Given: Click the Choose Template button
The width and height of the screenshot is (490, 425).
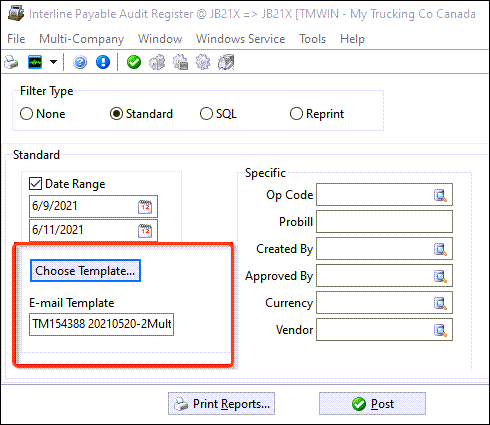Looking at the screenshot, I should point(85,271).
